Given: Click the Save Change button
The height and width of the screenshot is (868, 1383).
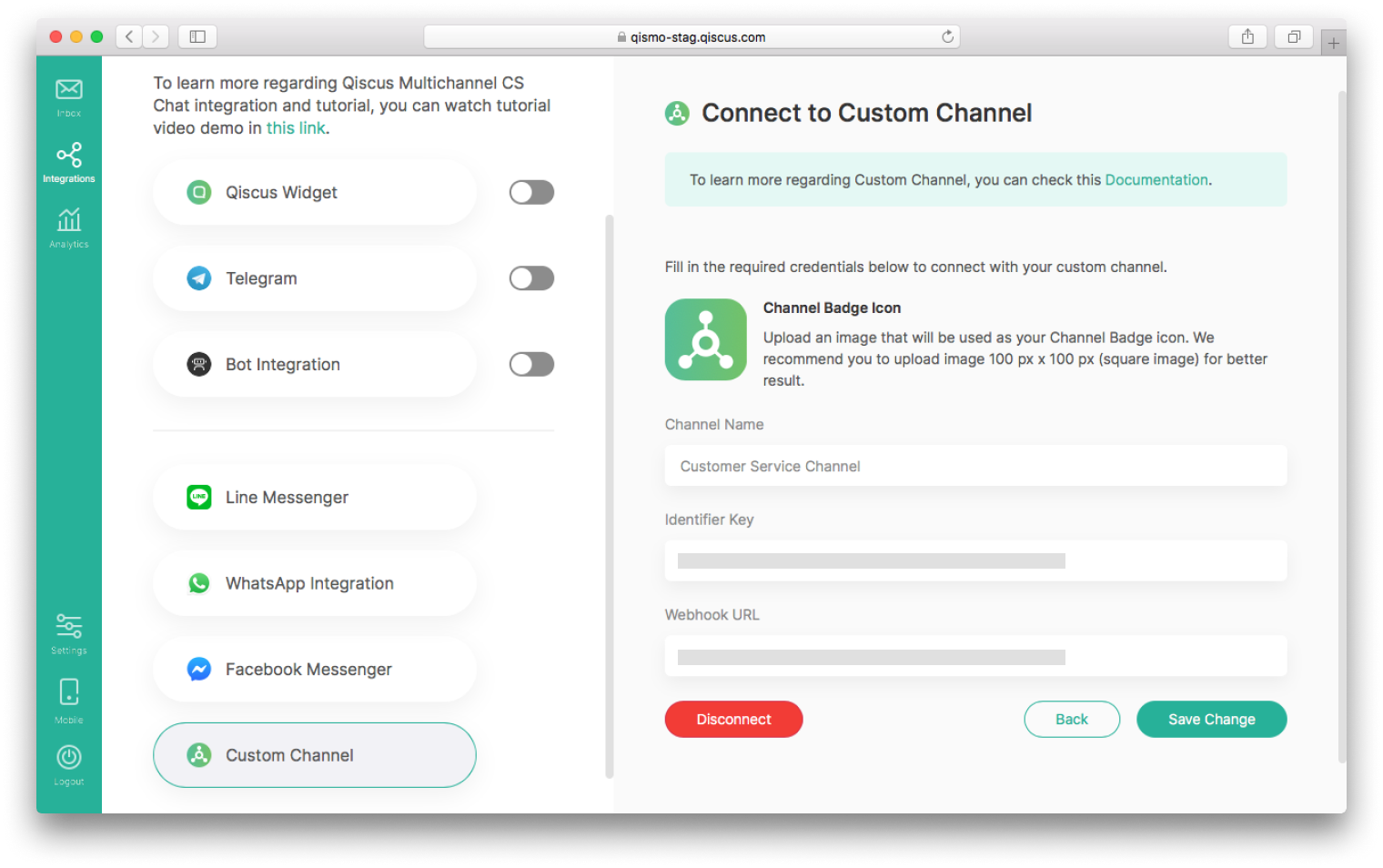Looking at the screenshot, I should [1211, 720].
